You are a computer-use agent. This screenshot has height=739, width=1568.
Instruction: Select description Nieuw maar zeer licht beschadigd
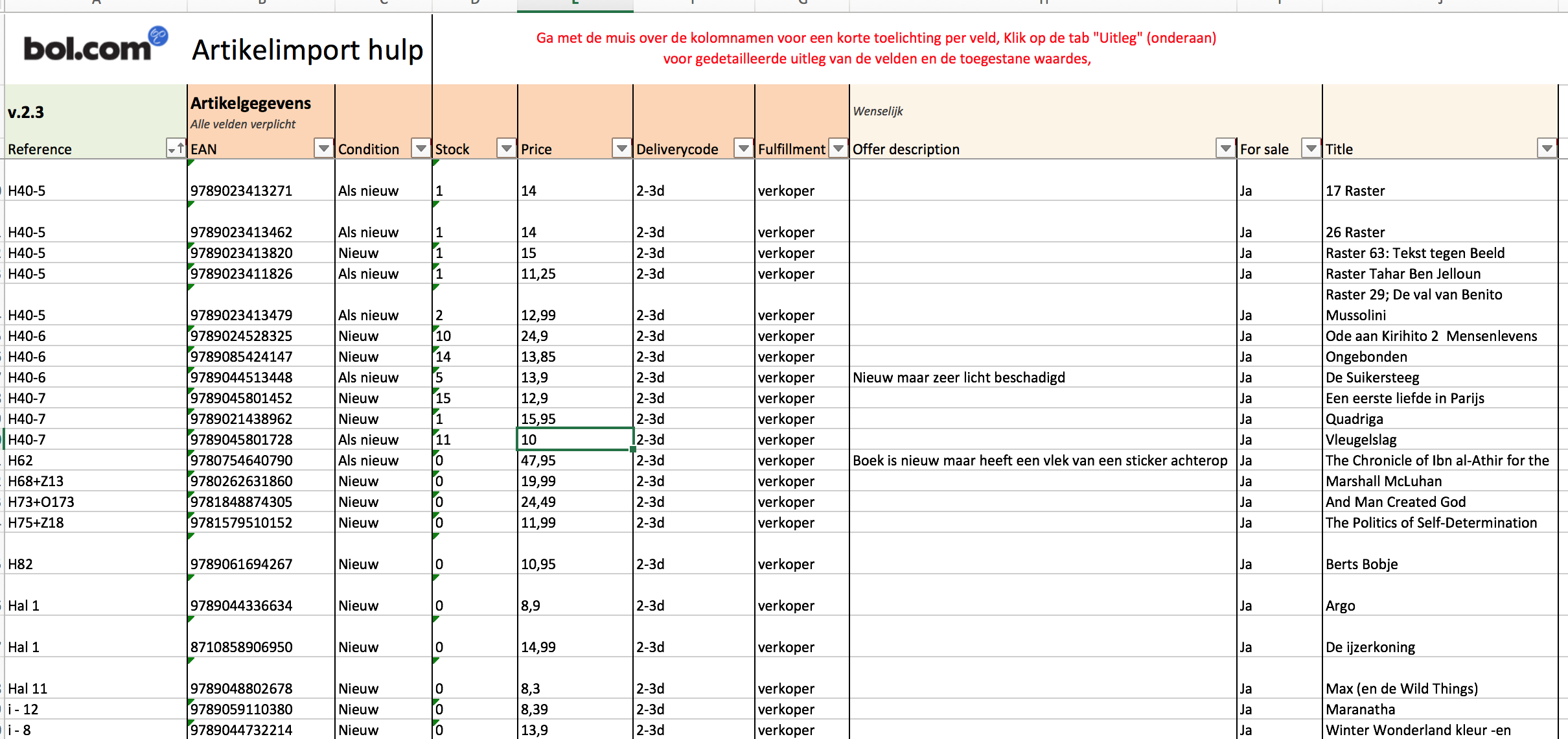(x=1043, y=377)
